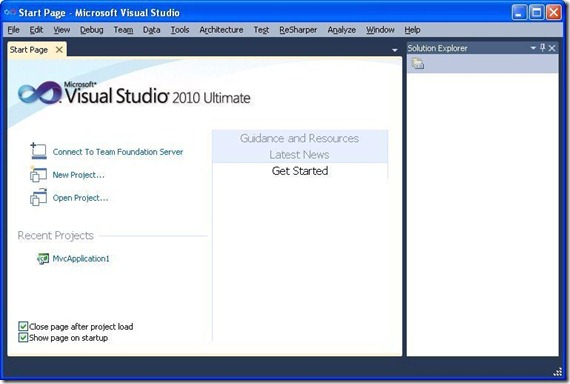Click the Visual Studio title bar app icon
This screenshot has width=570, height=384.
click(x=10, y=13)
